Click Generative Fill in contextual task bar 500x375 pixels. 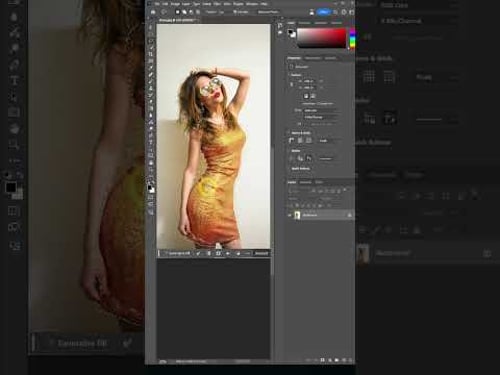pos(178,254)
